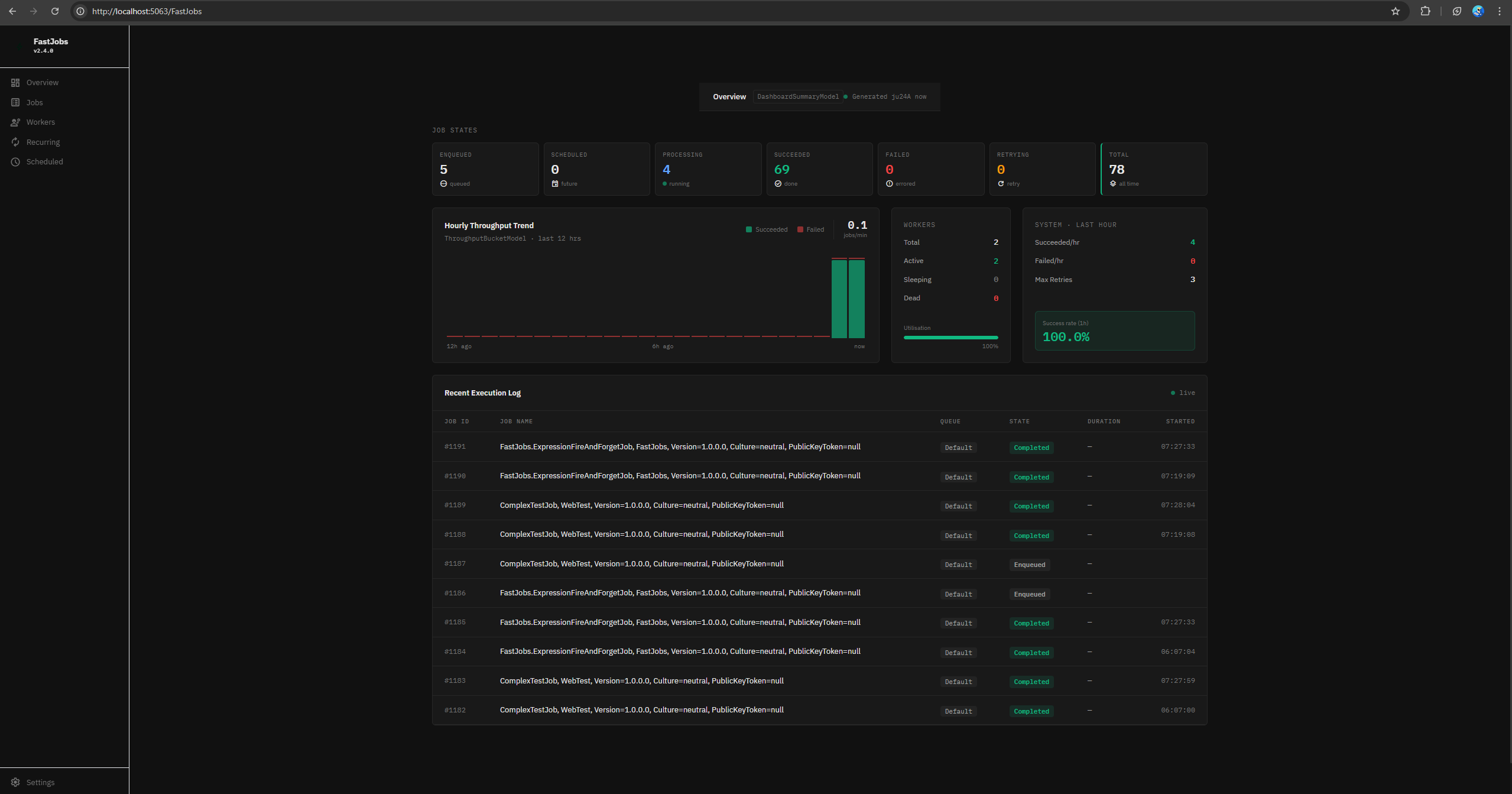This screenshot has height=794, width=1512.
Task: Click the Succeeded legend swatch
Action: (x=749, y=229)
